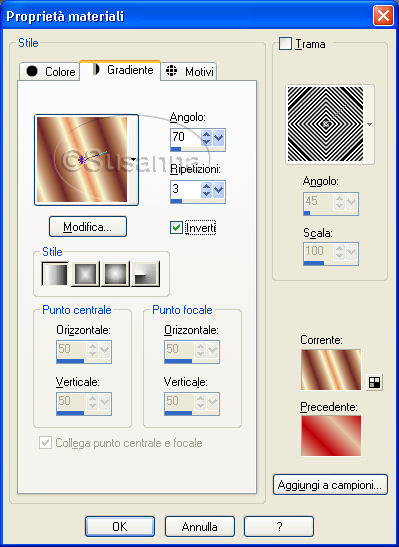Enable the Trama checkbox
399x547 pixels.
click(x=285, y=44)
